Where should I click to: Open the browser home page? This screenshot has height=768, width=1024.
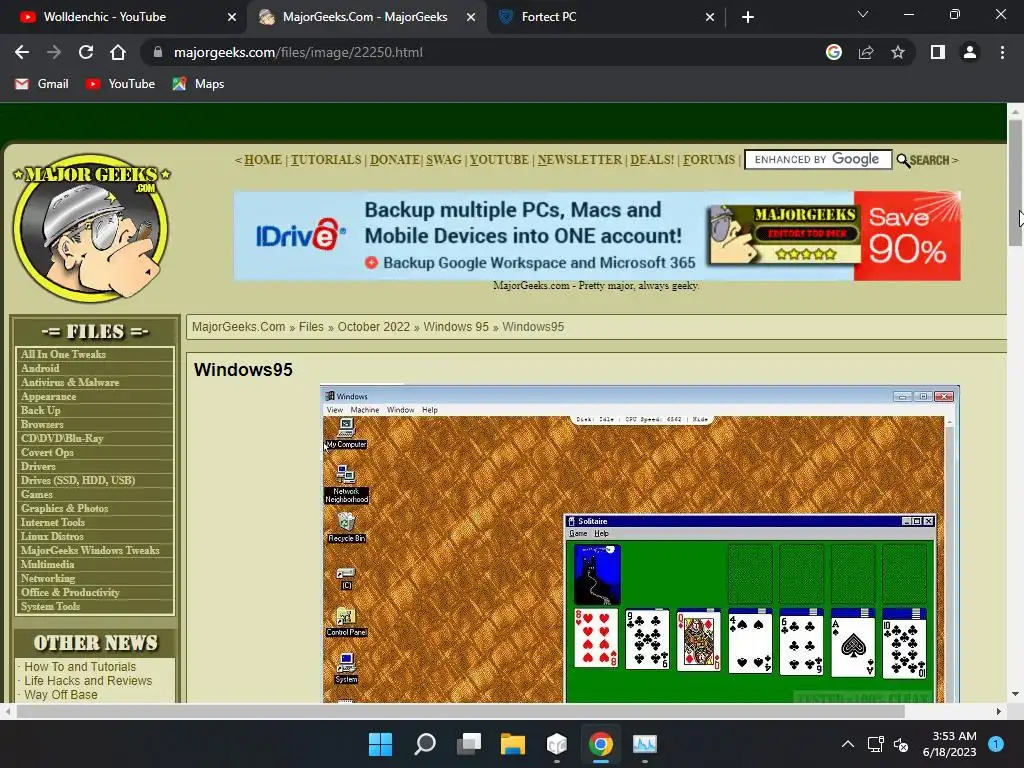click(118, 52)
